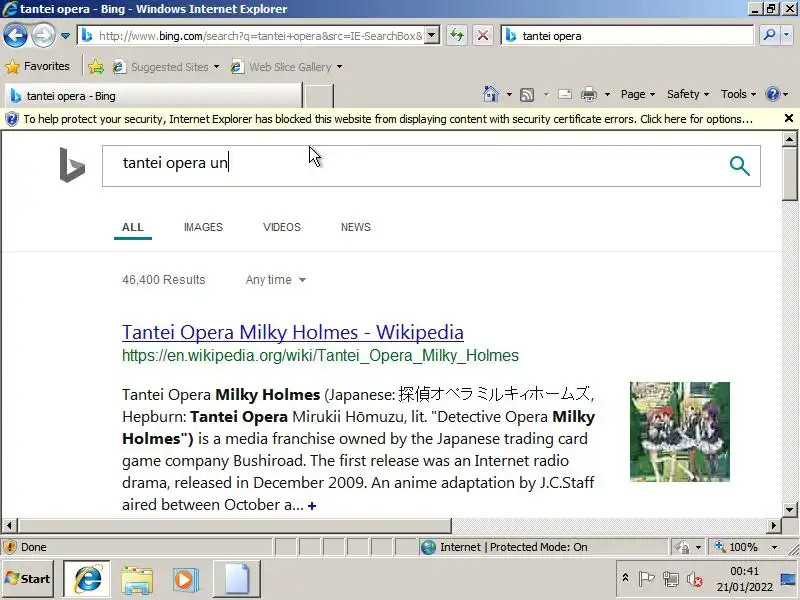The width and height of the screenshot is (800, 600).
Task: Open Windows Media Player taskbar icon
Action: click(x=186, y=579)
